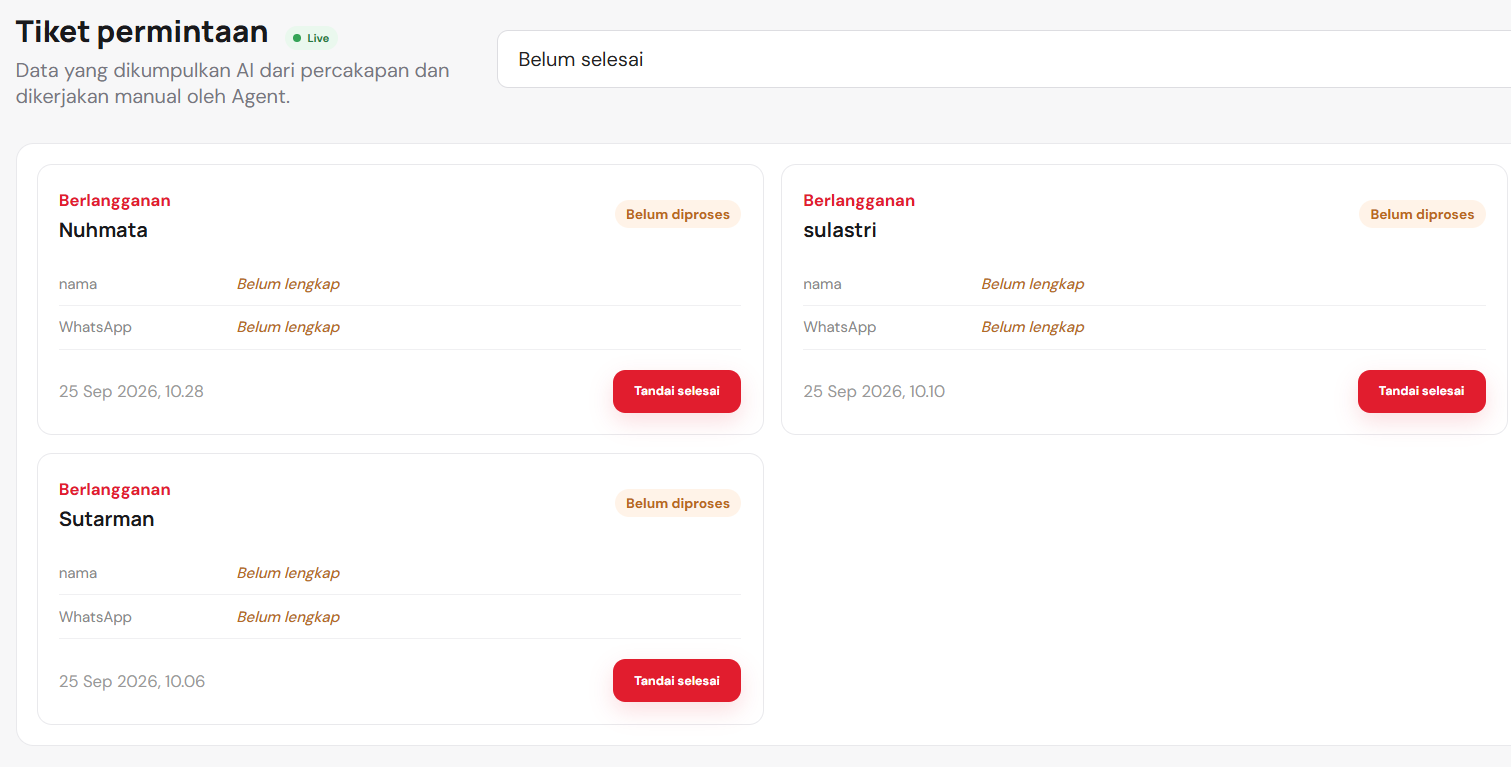Select the Nuhmata ticket name
The image size is (1511, 767).
click(x=103, y=230)
